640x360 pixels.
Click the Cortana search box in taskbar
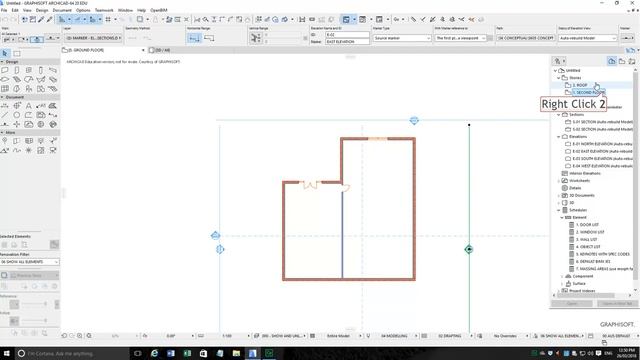pos(72,353)
